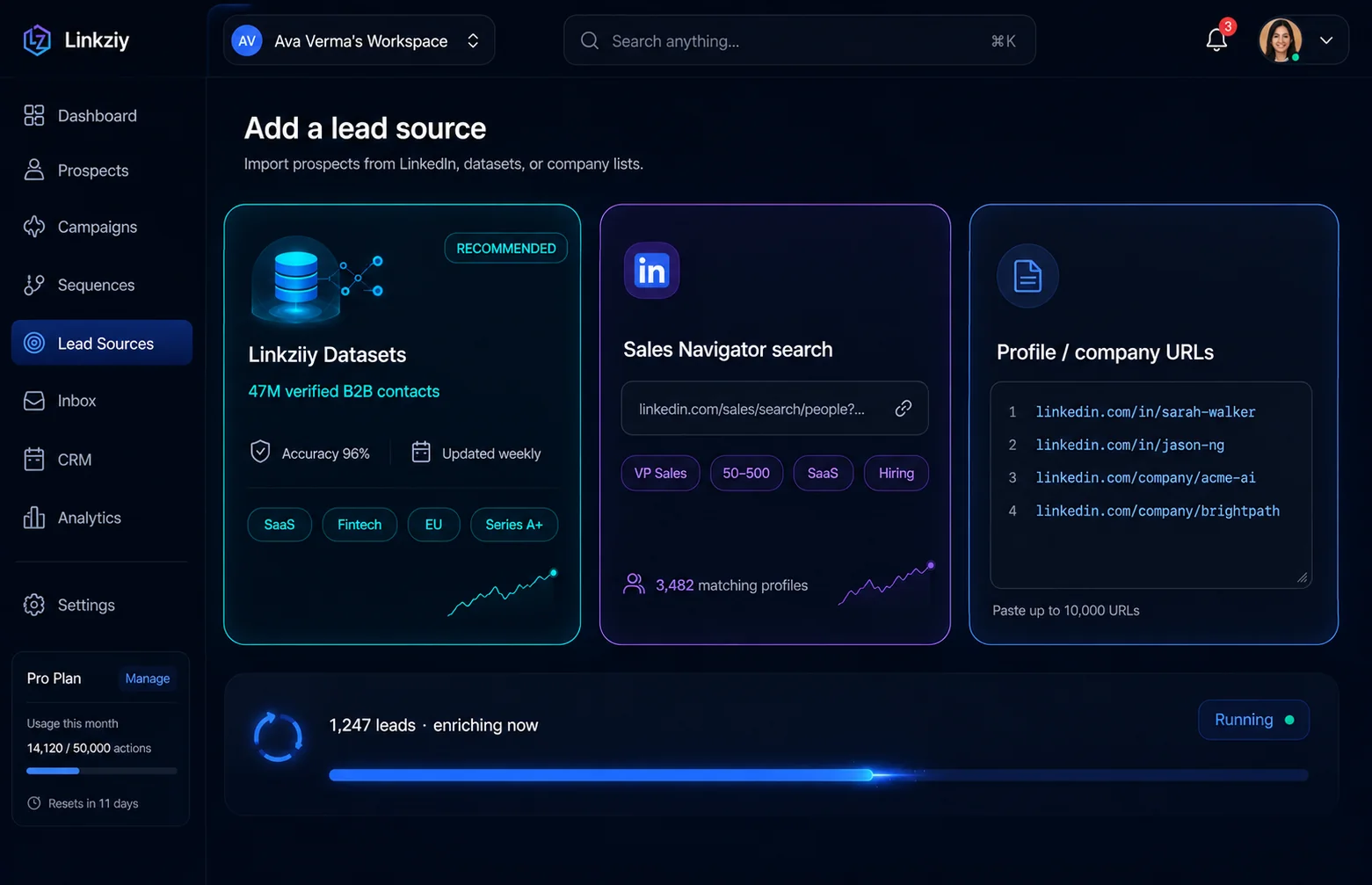Select the Linkziiy Datasets card title
The width and height of the screenshot is (1372, 885).
(327, 355)
